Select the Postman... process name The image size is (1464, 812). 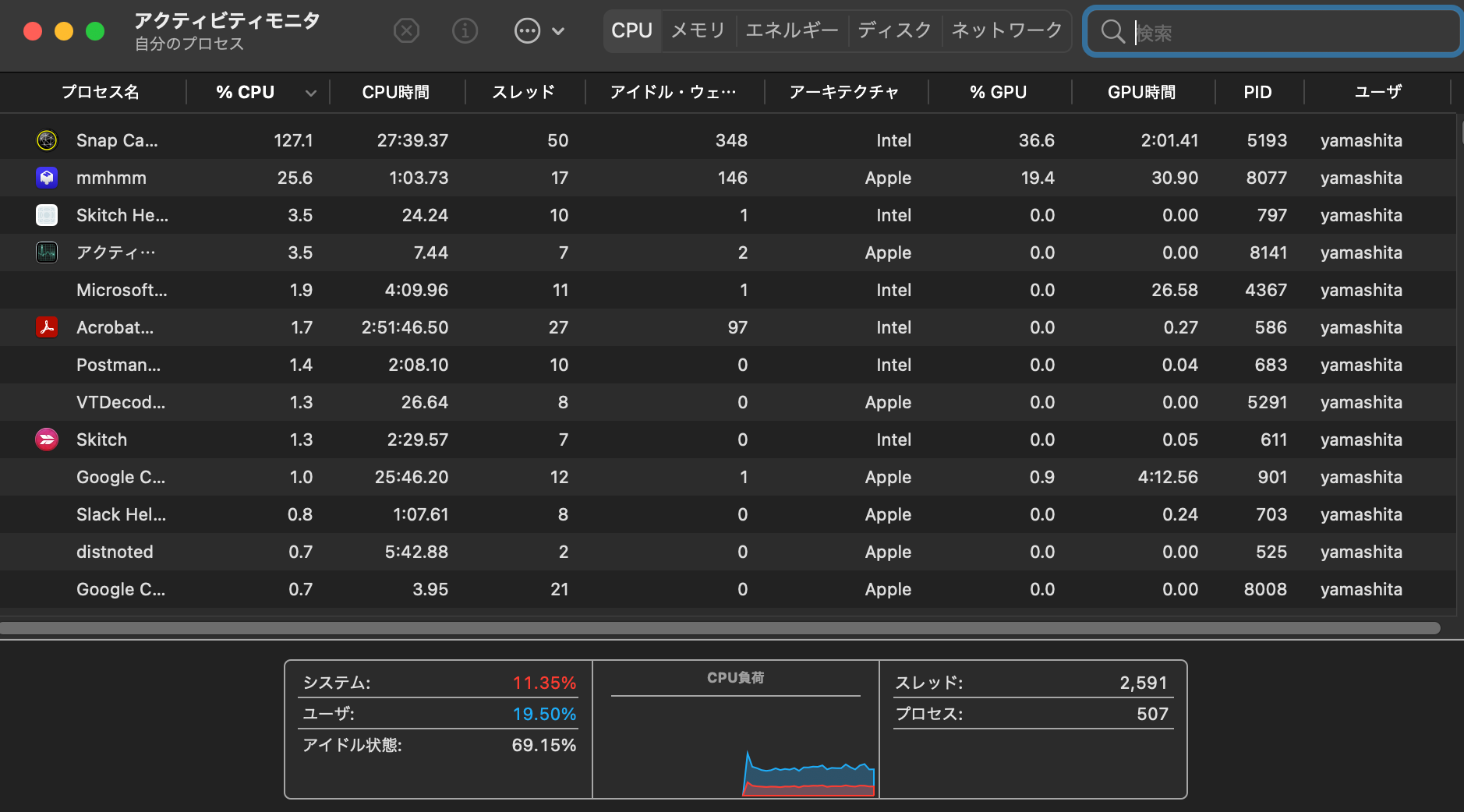tap(118, 365)
